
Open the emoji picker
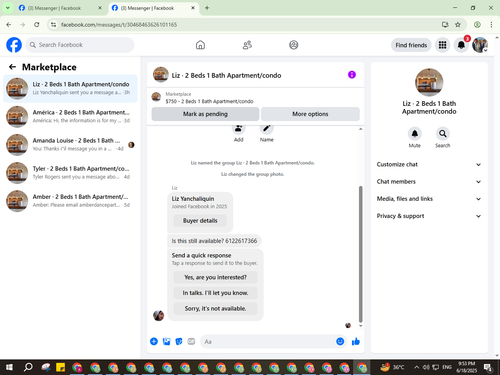click(340, 341)
